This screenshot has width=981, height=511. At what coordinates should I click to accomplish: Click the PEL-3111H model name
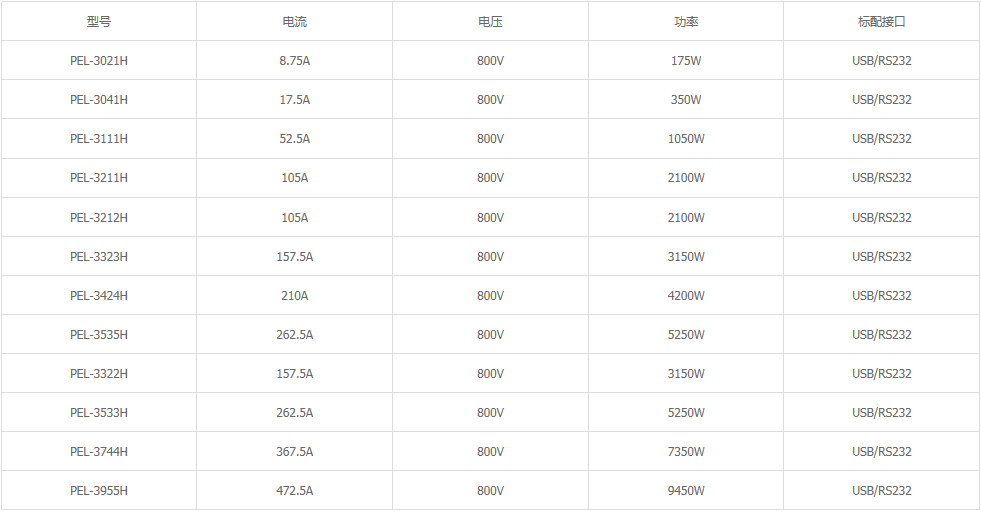click(99, 139)
